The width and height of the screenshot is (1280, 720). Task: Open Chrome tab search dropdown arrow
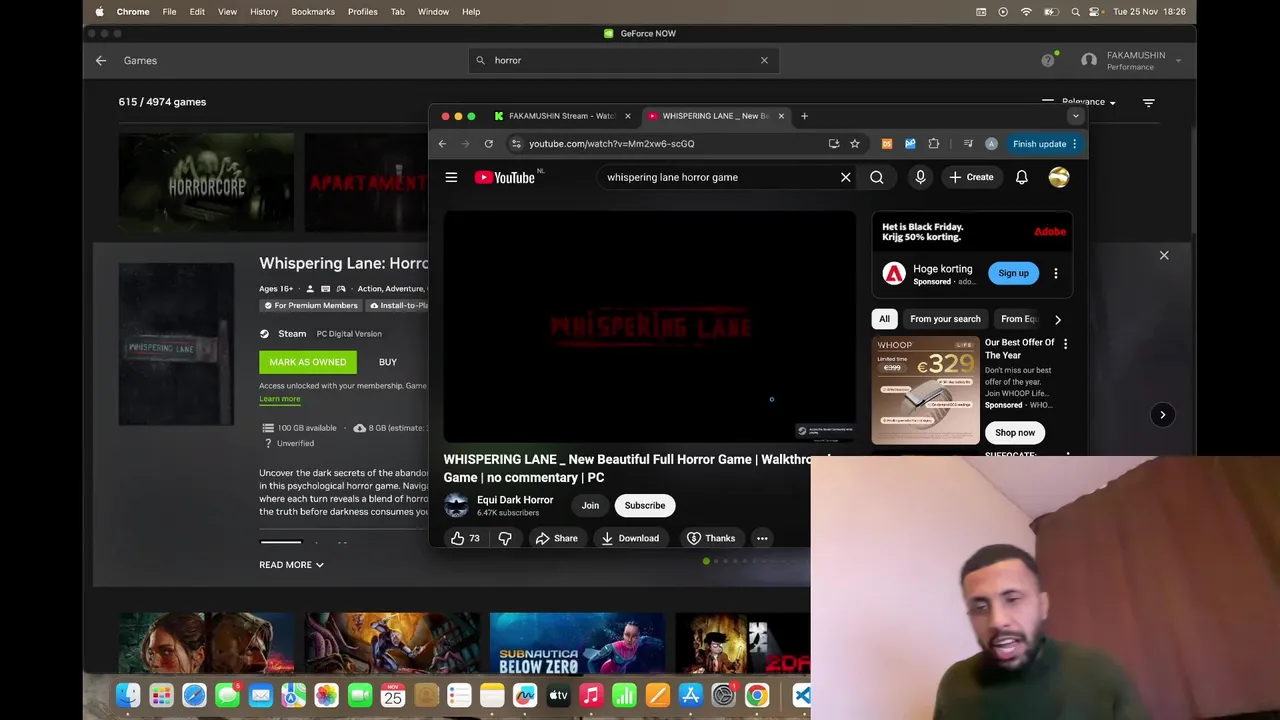(x=1075, y=116)
